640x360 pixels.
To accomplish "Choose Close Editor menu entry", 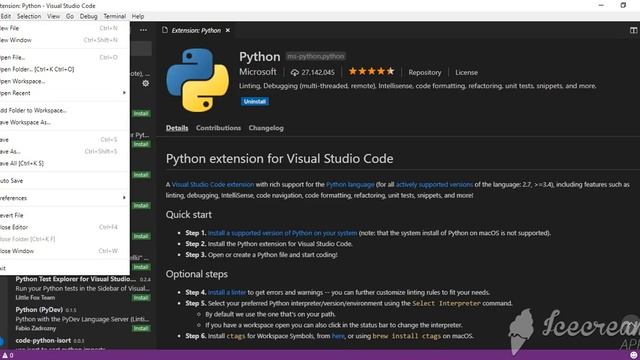I will pyautogui.click(x=64, y=227).
